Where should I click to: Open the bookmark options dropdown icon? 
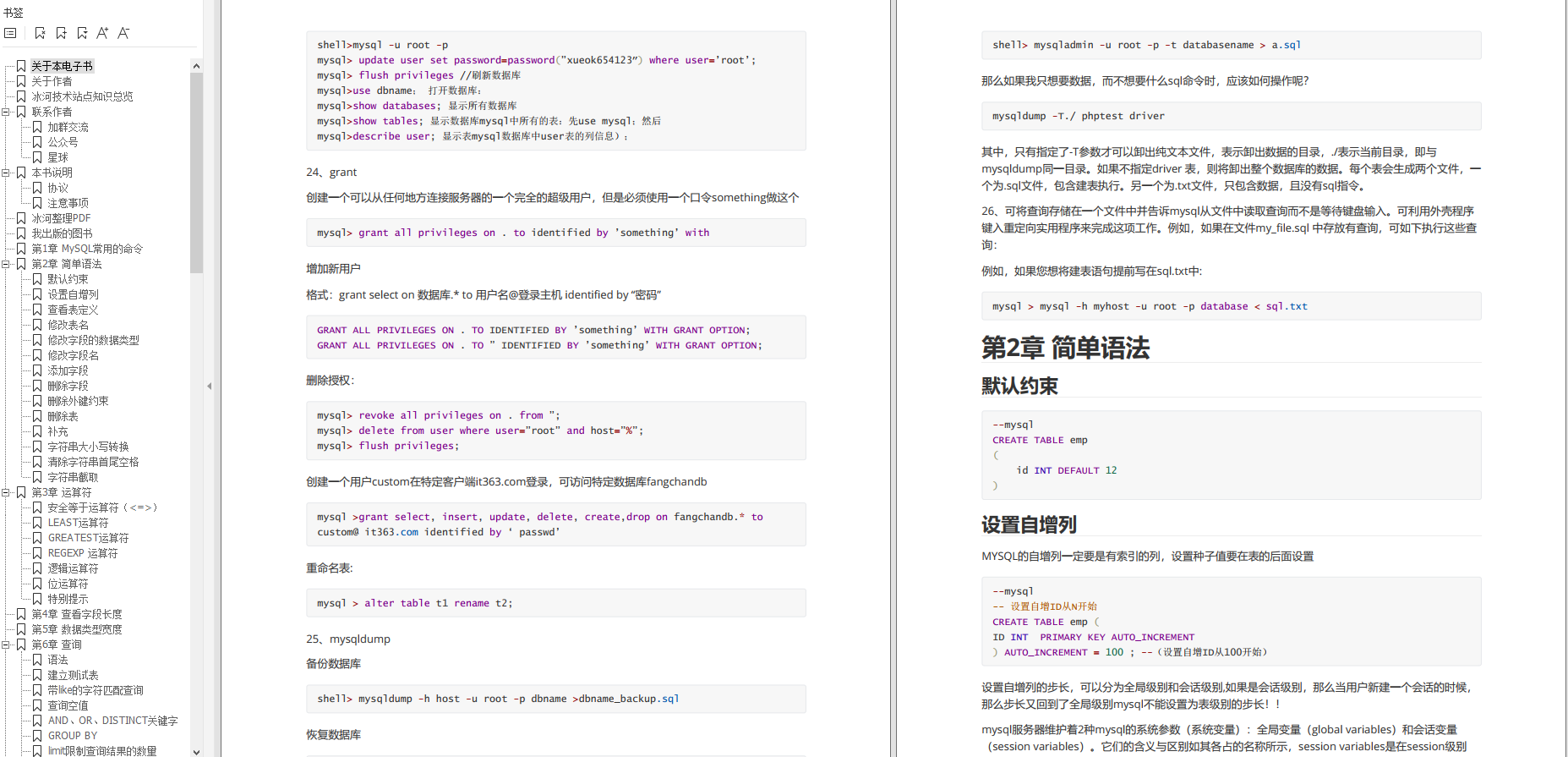82,33
